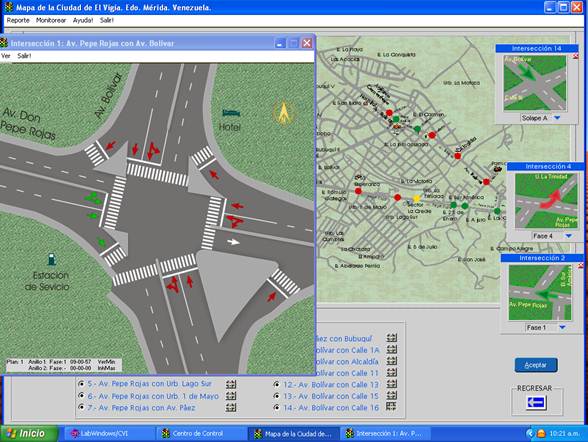Image resolution: width=588 pixels, height=442 pixels.
Task: Click the Intersección 4 preview thumbnail
Action: pos(546,201)
